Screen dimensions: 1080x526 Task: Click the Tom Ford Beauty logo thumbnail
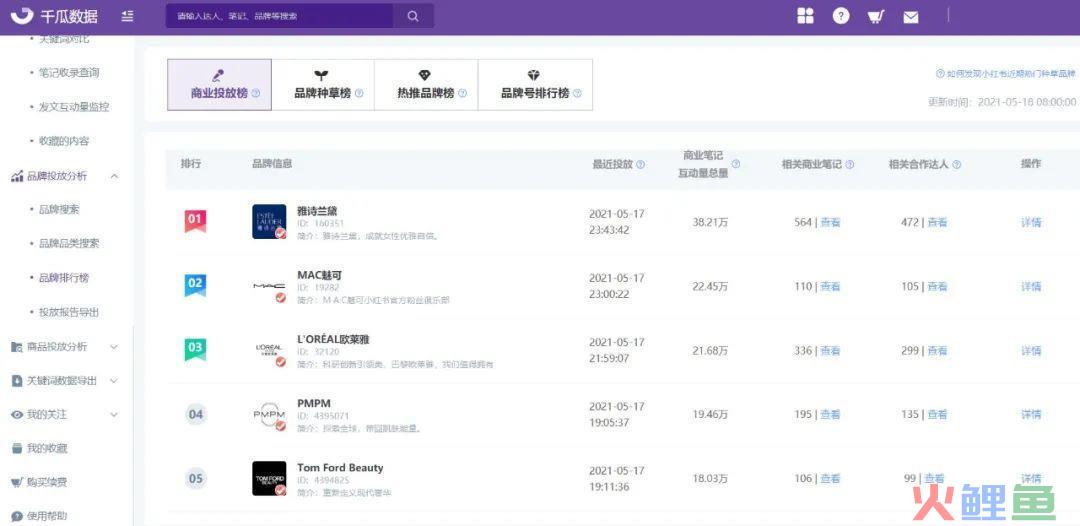click(269, 478)
